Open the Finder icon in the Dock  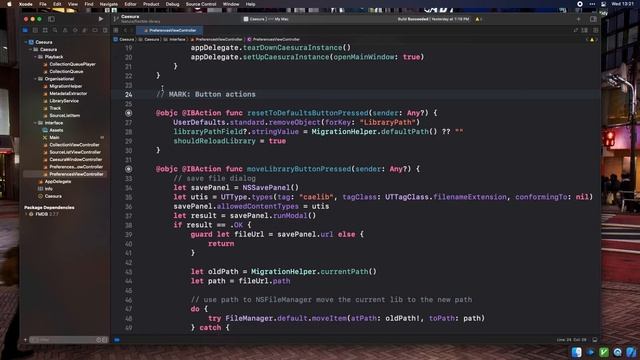click(576, 352)
